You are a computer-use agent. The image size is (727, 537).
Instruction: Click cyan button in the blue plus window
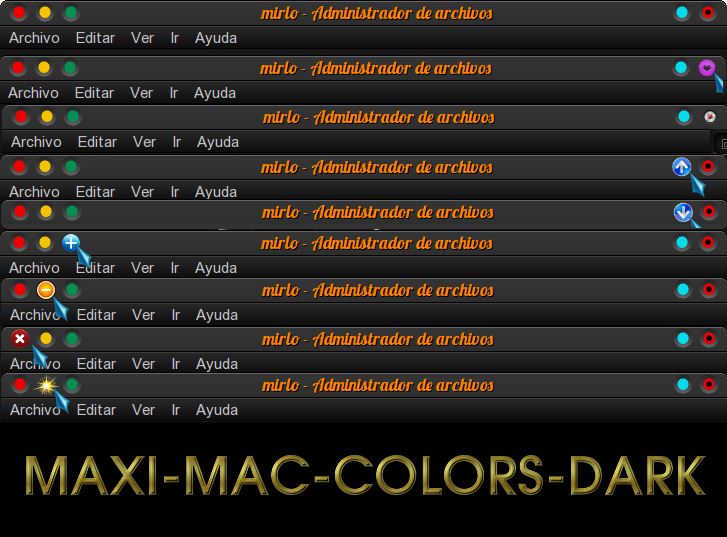click(682, 243)
